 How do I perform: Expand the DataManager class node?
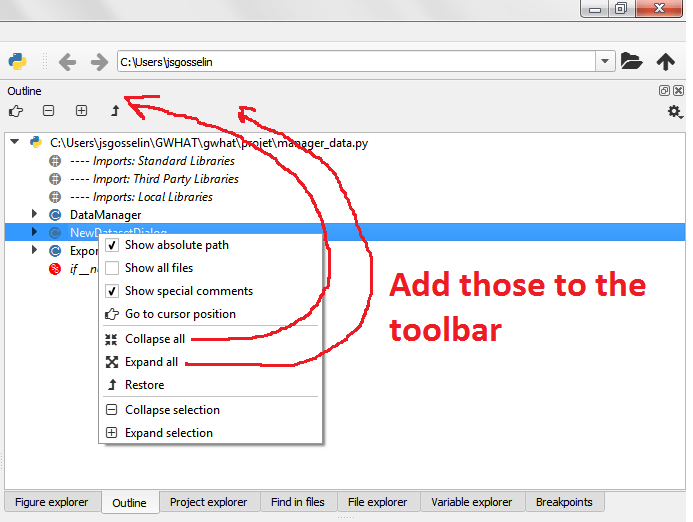pyautogui.click(x=34, y=214)
